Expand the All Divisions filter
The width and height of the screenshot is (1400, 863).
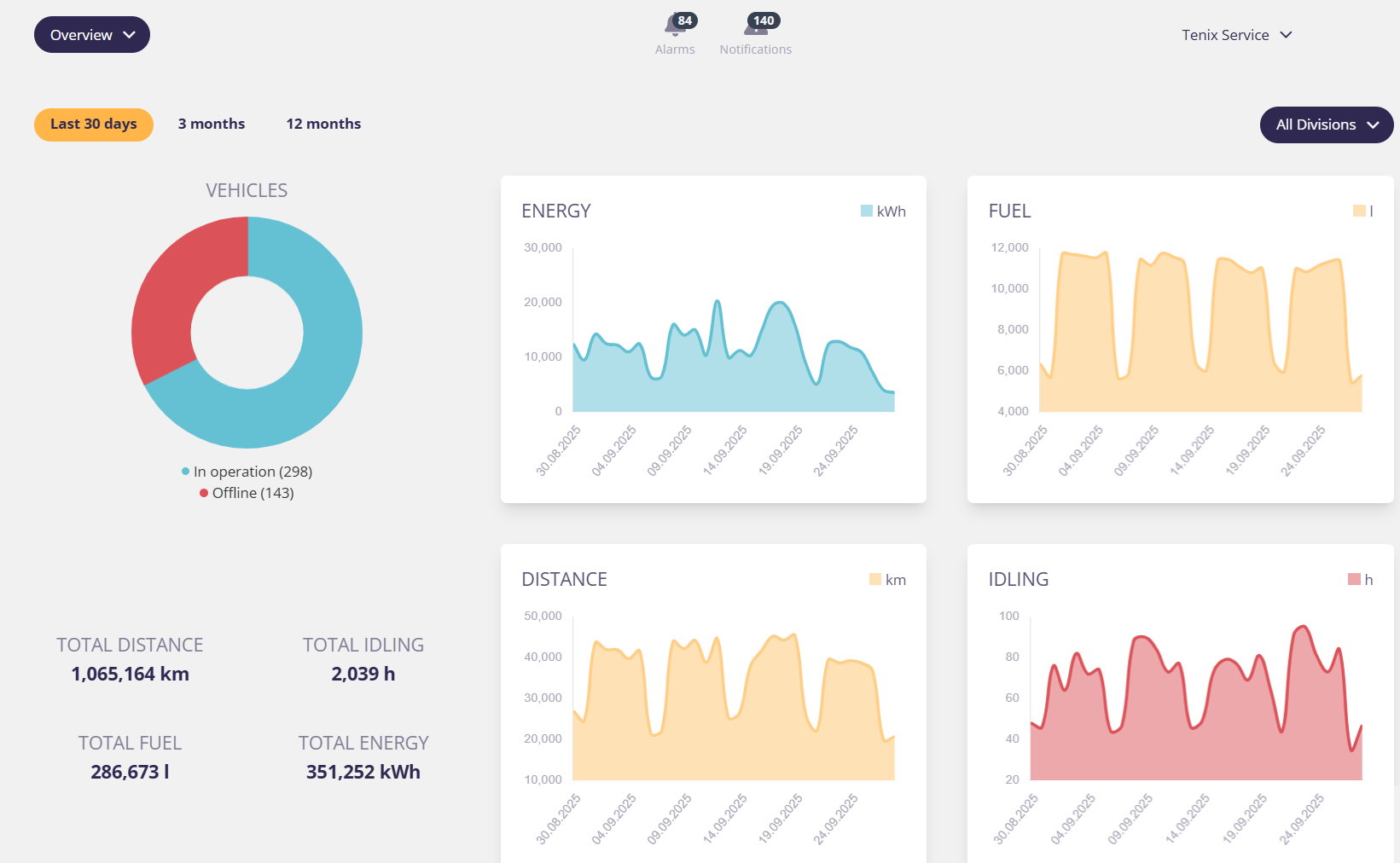click(x=1326, y=125)
